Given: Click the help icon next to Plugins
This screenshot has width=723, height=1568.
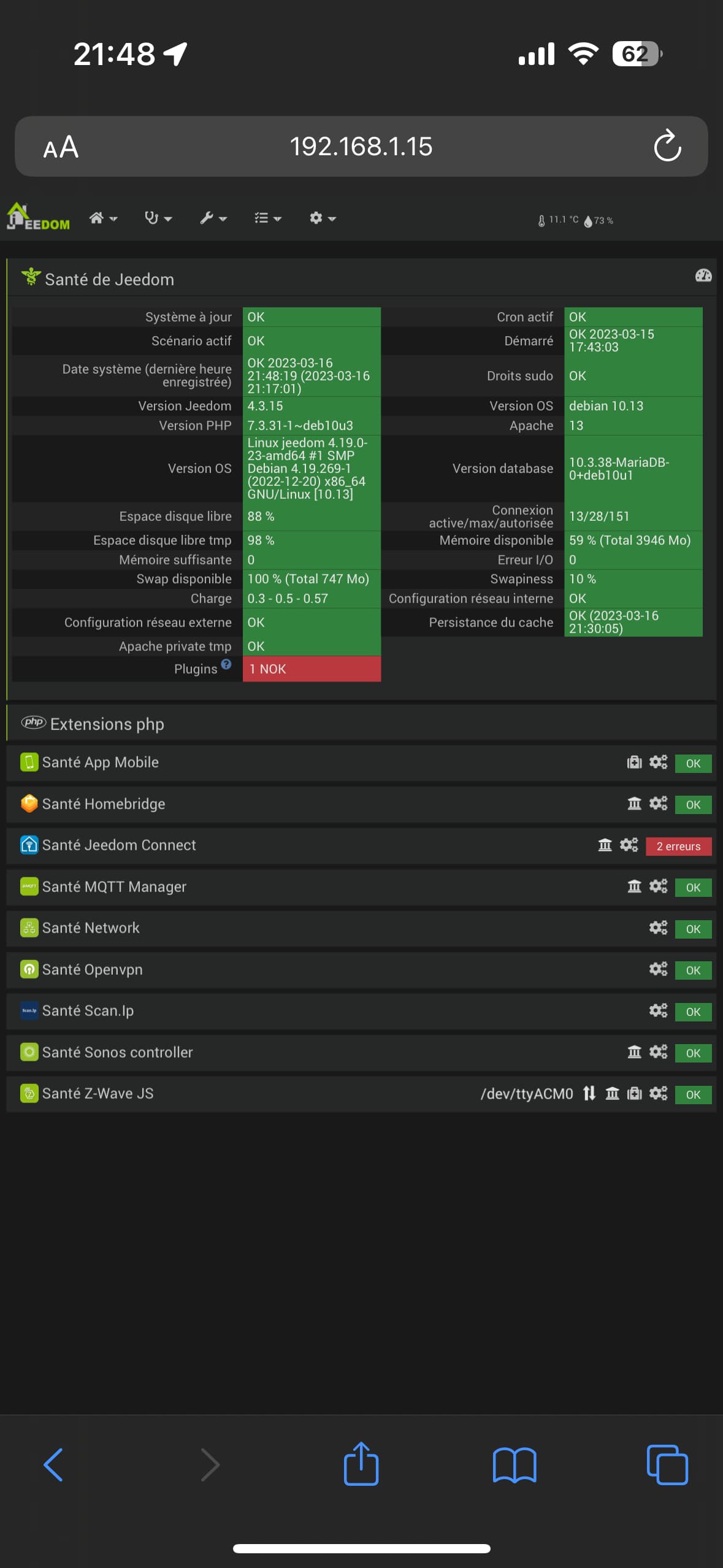Looking at the screenshot, I should point(226,664).
